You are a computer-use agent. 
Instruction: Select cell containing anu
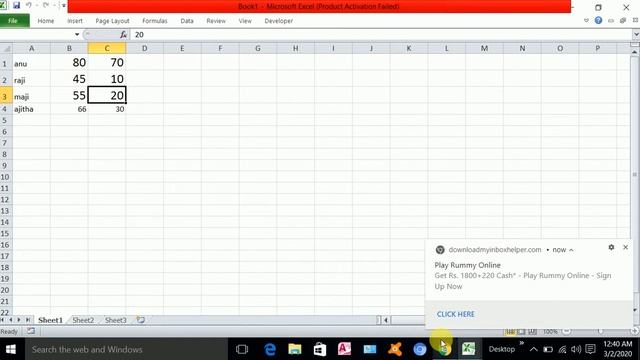pyautogui.click(x=31, y=63)
